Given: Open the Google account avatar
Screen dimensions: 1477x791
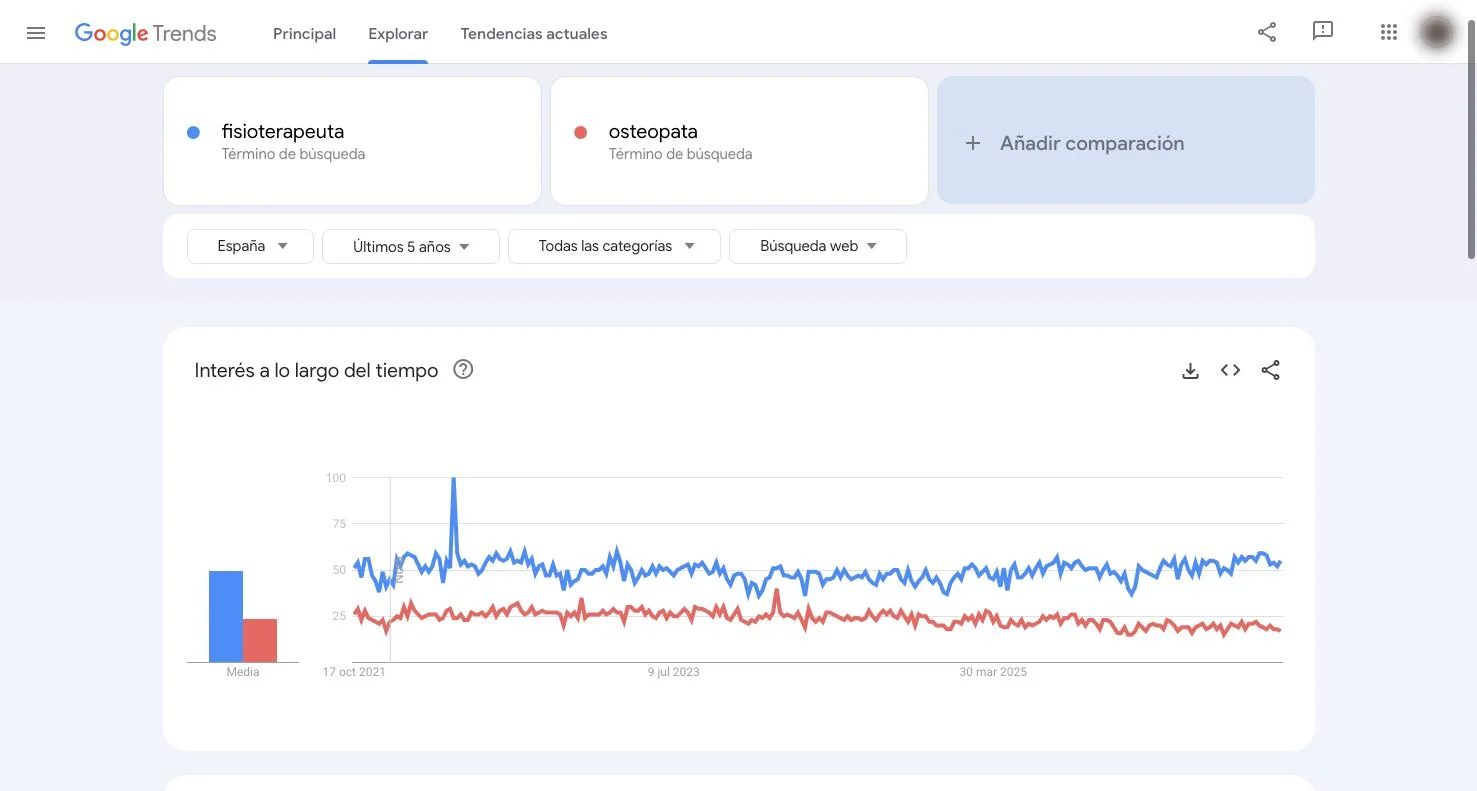Looking at the screenshot, I should (x=1437, y=32).
